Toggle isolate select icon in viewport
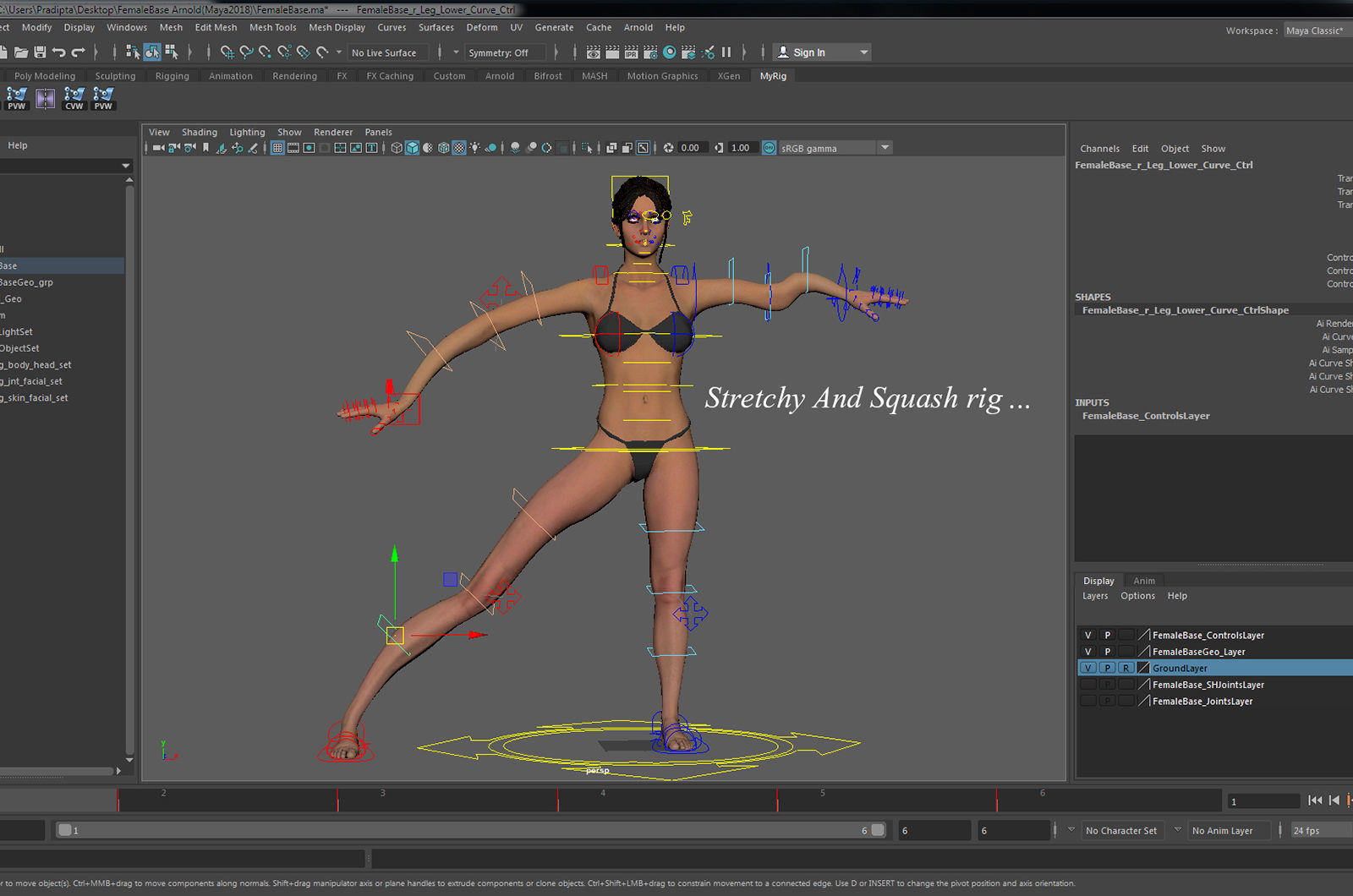The width and height of the screenshot is (1353, 896). 587,148
